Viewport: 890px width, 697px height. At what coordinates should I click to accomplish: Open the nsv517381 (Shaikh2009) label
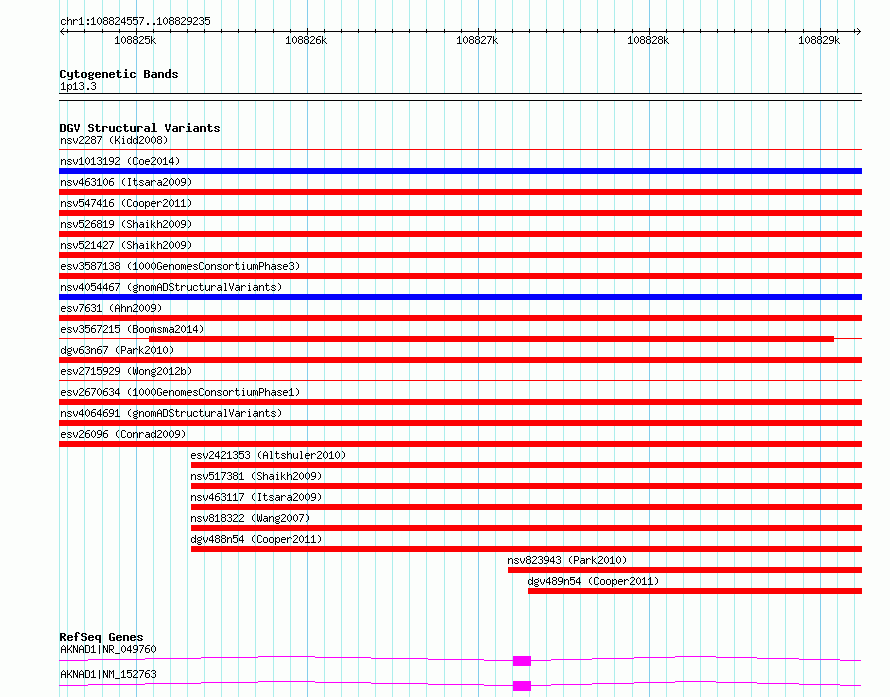coord(256,476)
